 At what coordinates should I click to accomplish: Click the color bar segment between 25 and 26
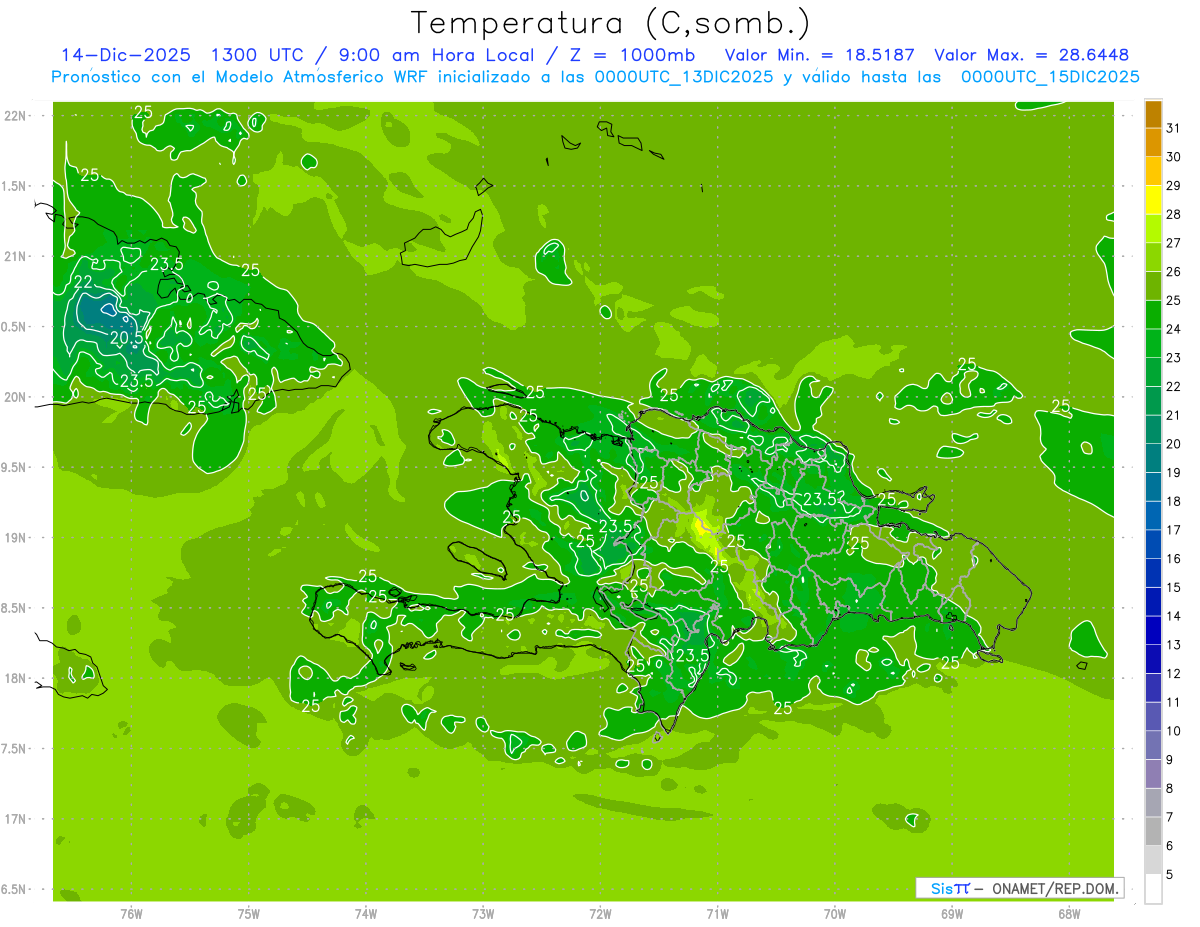pos(1153,285)
